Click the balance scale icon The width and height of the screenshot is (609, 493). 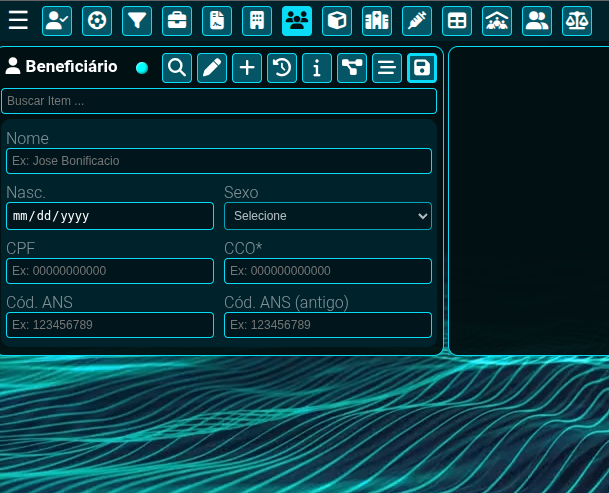(577, 20)
